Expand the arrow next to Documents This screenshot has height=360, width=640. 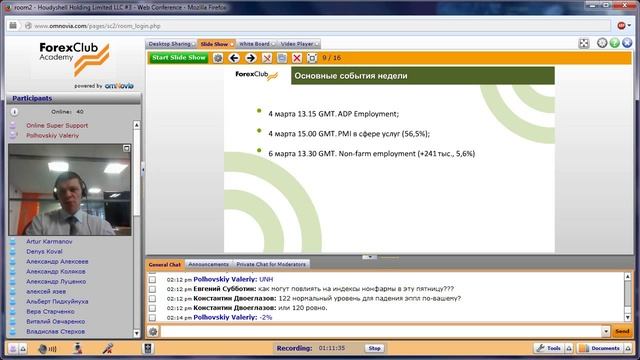point(628,348)
